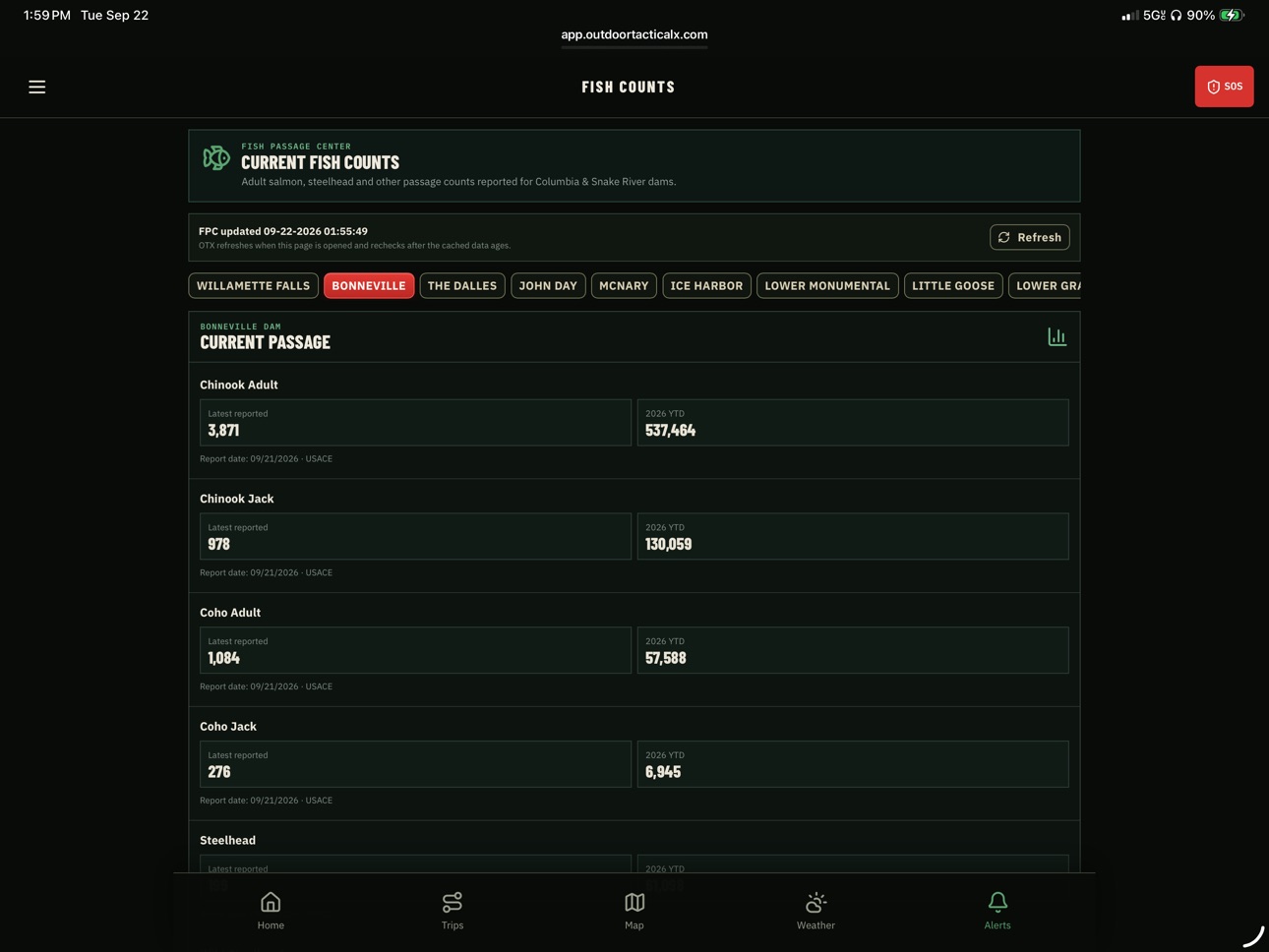The image size is (1269, 952).
Task: Switch to the John Day tab
Action: click(x=548, y=285)
